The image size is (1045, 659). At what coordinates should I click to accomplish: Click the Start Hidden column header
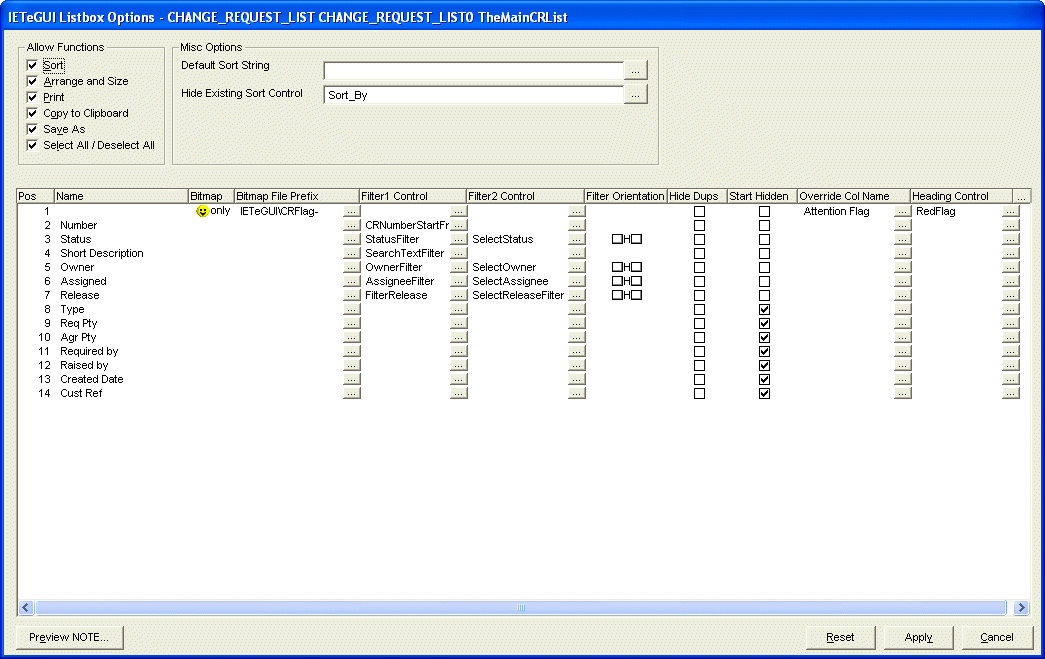click(x=761, y=196)
